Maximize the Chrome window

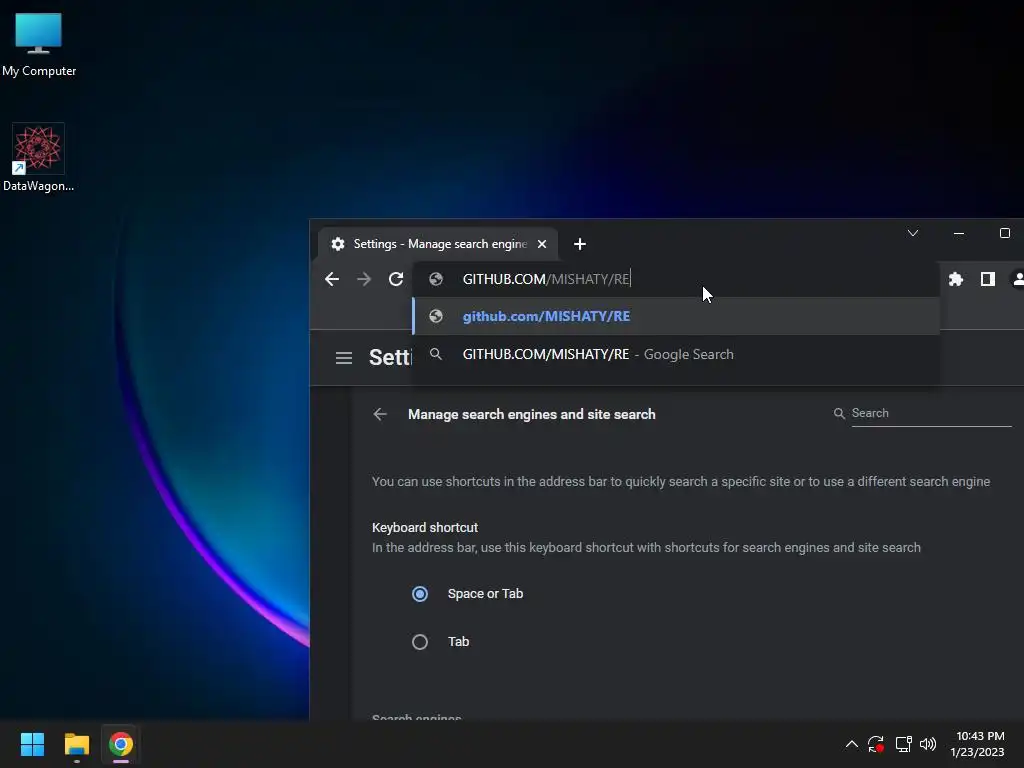point(1004,233)
